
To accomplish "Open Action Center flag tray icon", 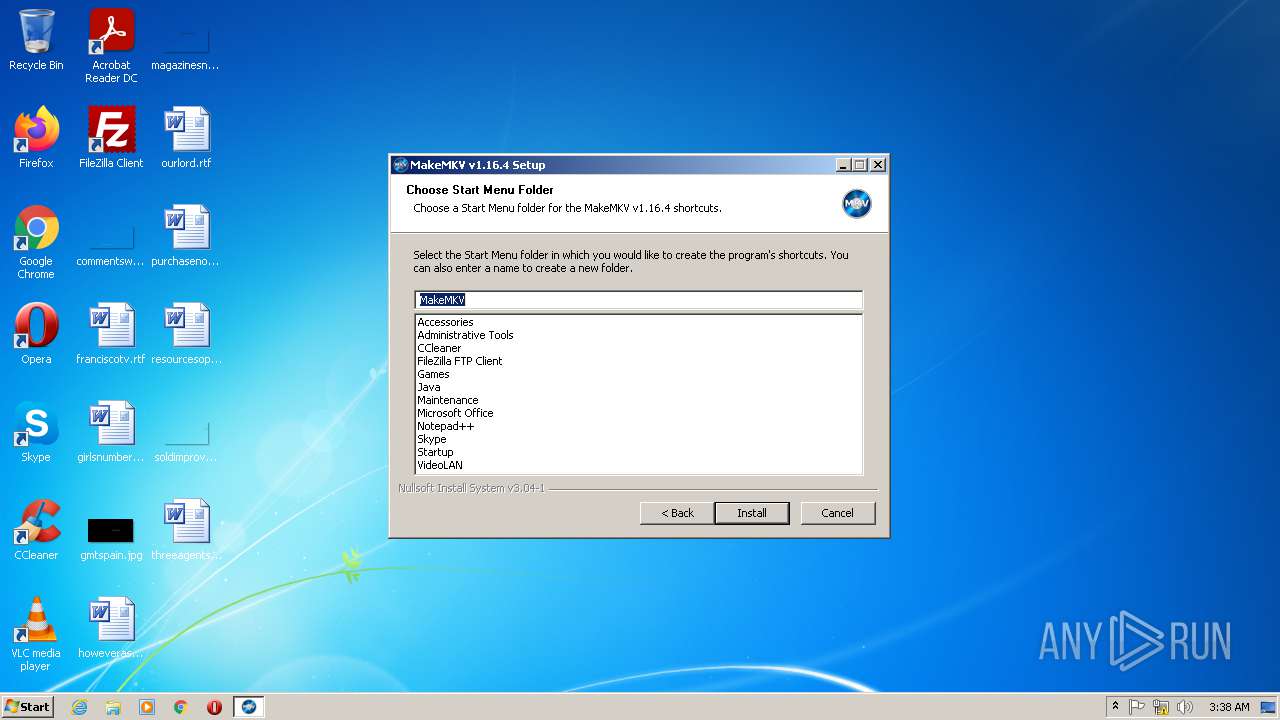I will (x=1137, y=707).
